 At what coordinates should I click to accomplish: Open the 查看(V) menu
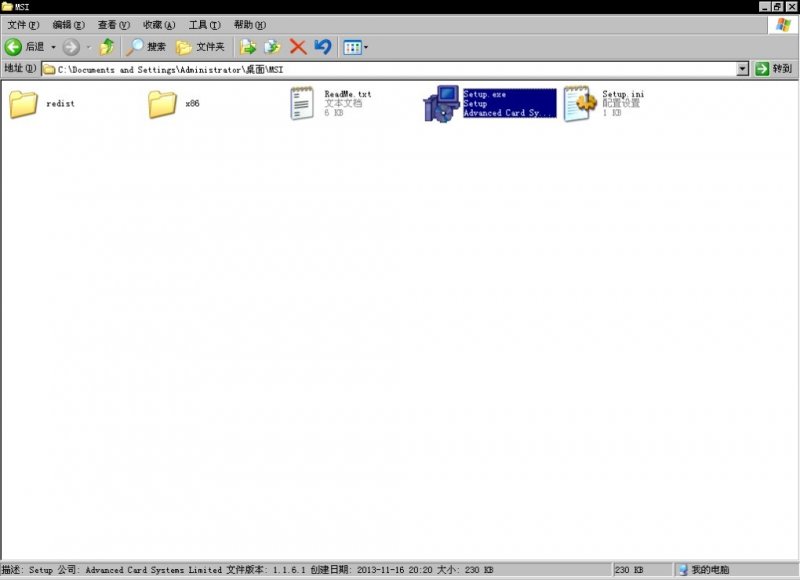click(114, 24)
